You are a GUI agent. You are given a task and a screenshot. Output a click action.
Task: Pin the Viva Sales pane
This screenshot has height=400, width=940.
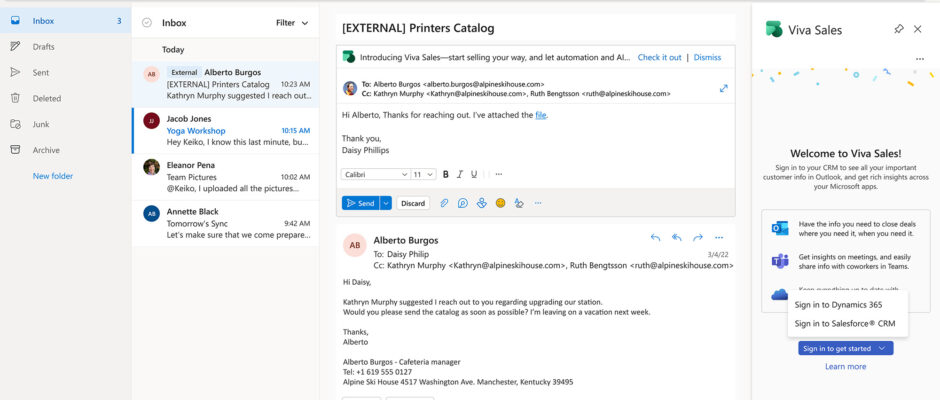(x=899, y=29)
